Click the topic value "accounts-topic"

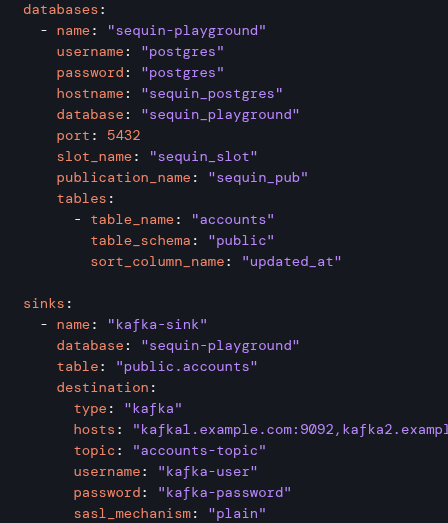199,451
